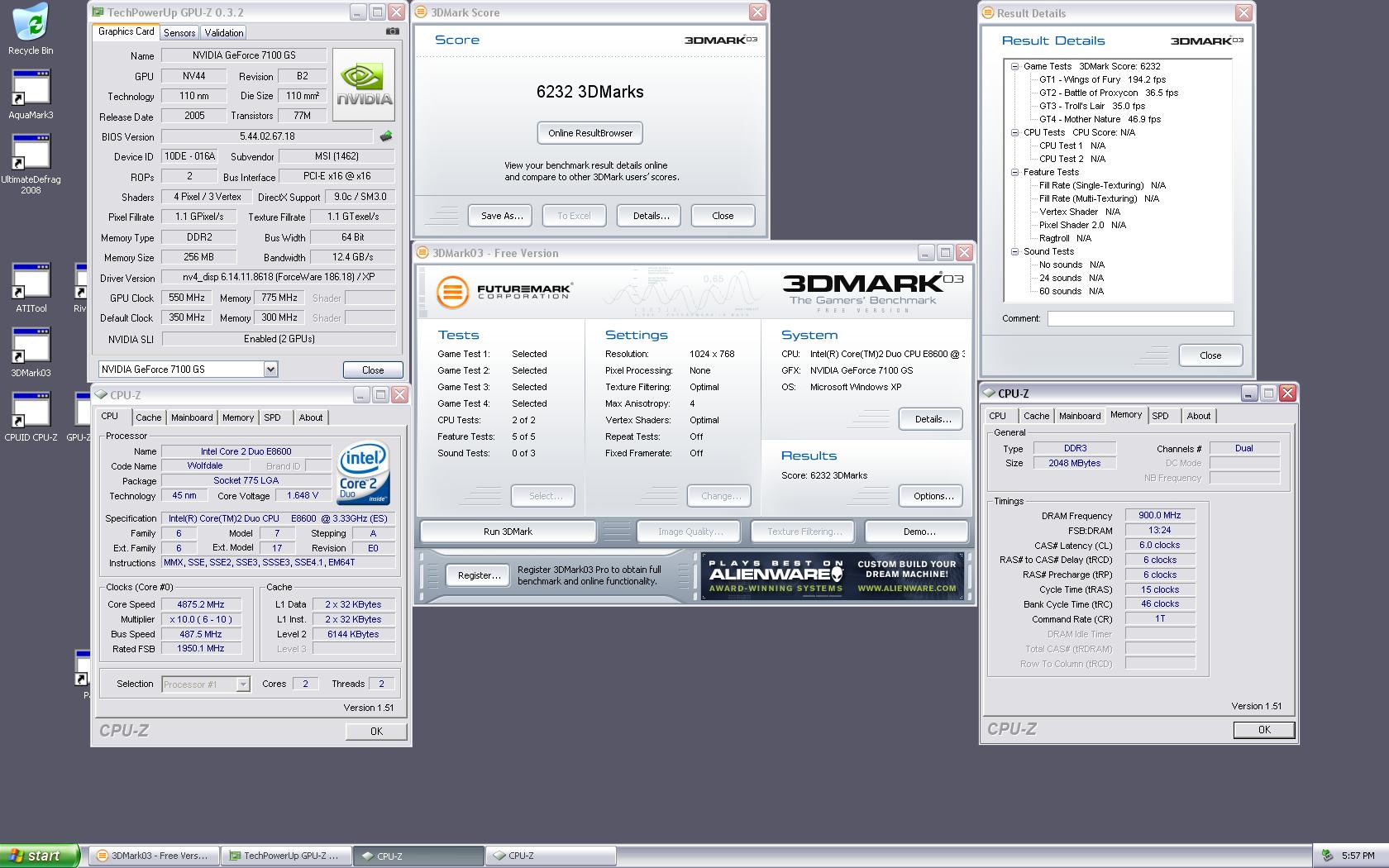The image size is (1389, 868).
Task: Launch AquaMark3 desktop shortcut
Action: tap(31, 95)
